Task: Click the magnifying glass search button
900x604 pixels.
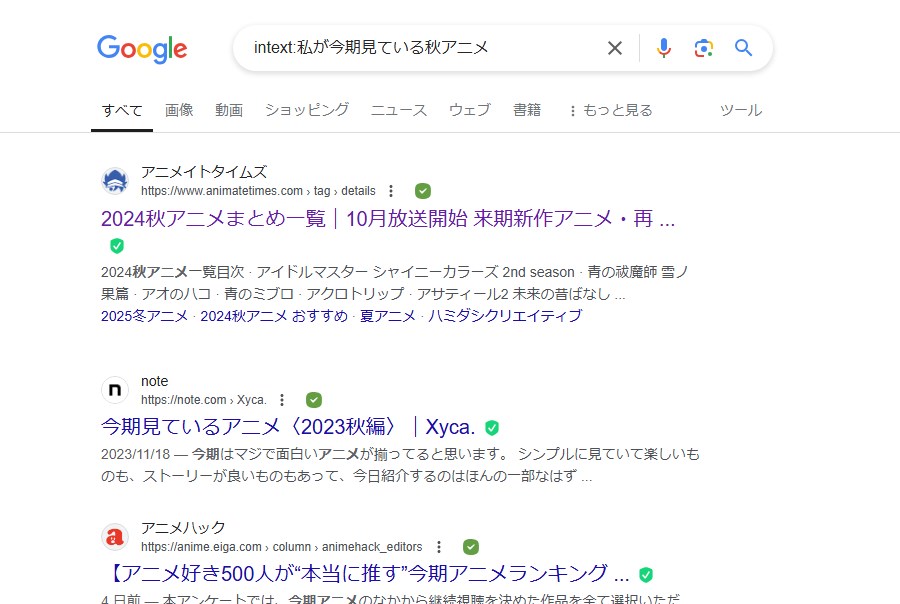Action: pos(743,48)
